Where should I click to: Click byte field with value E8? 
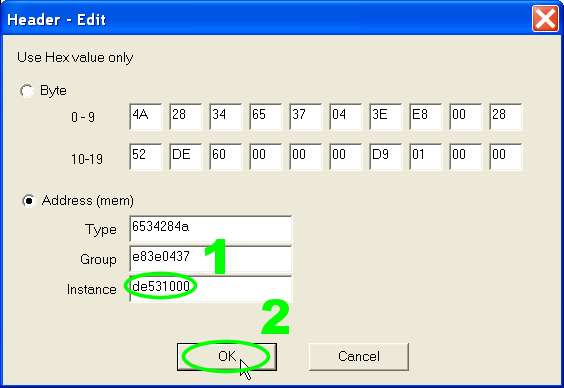[x=425, y=117]
